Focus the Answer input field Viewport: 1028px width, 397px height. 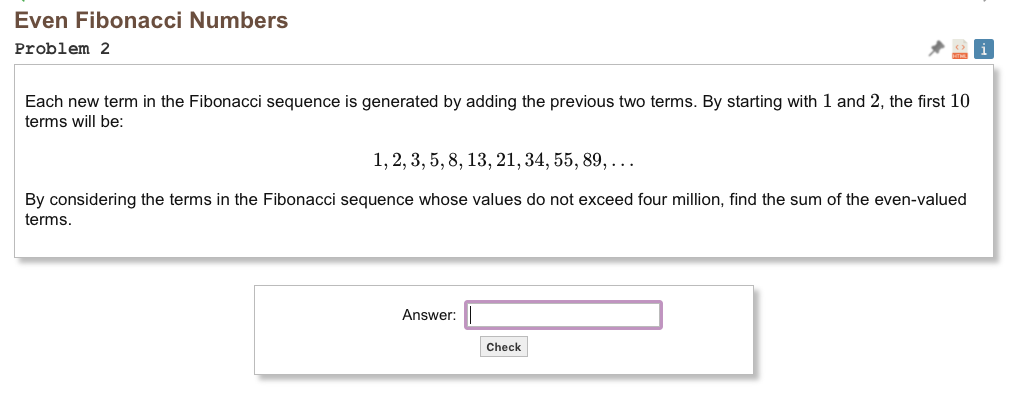(x=563, y=315)
